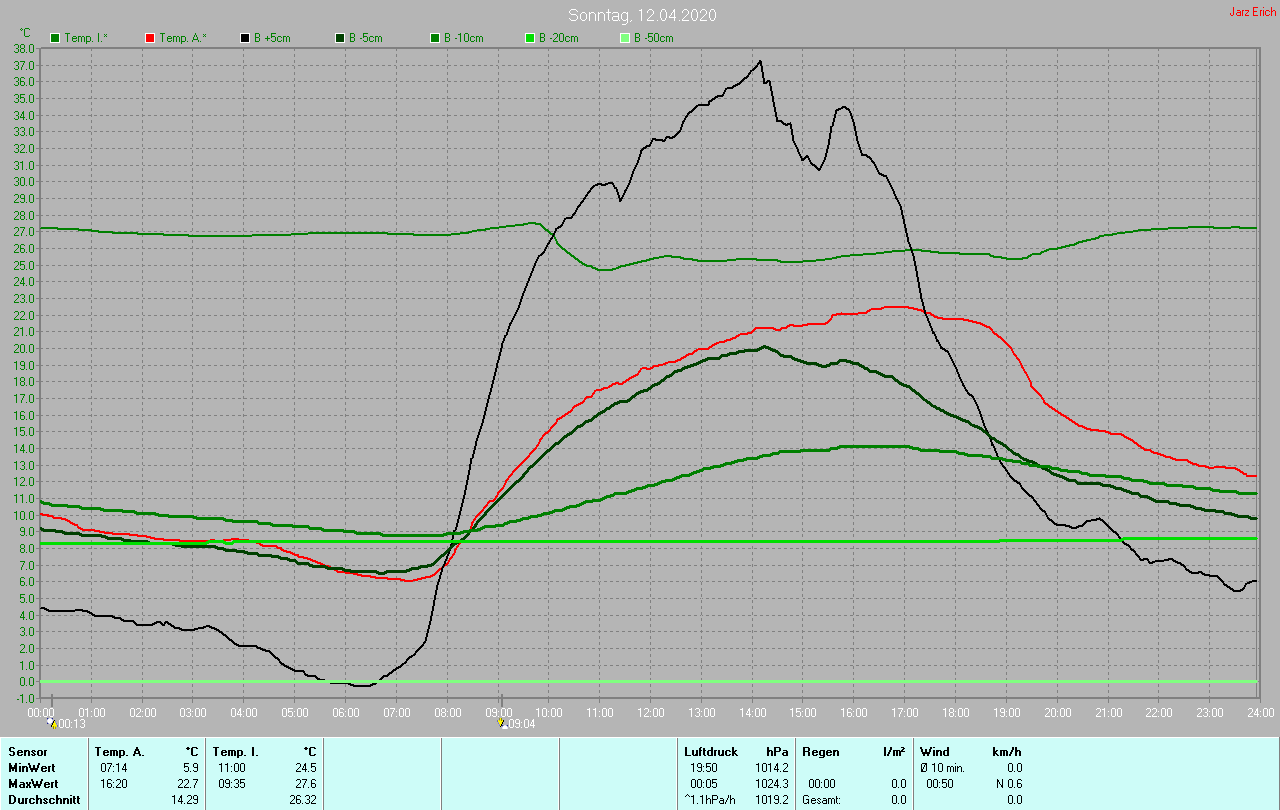Click the "38.0" temperature axis label
The width and height of the screenshot is (1280, 810).
tap(25, 48)
